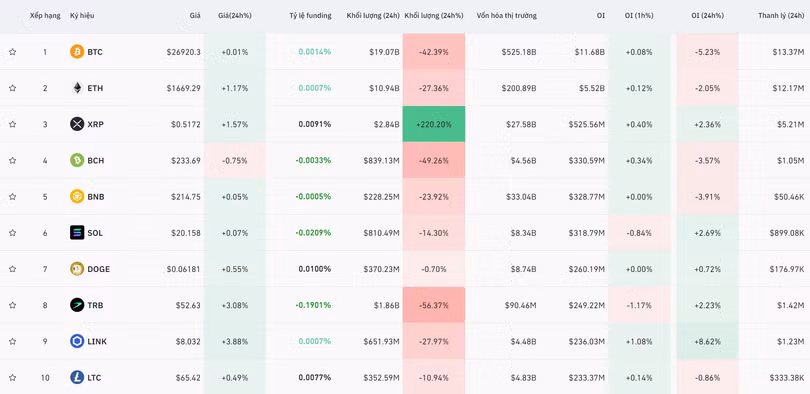Click the ETH price $1669.29

pos(183,88)
